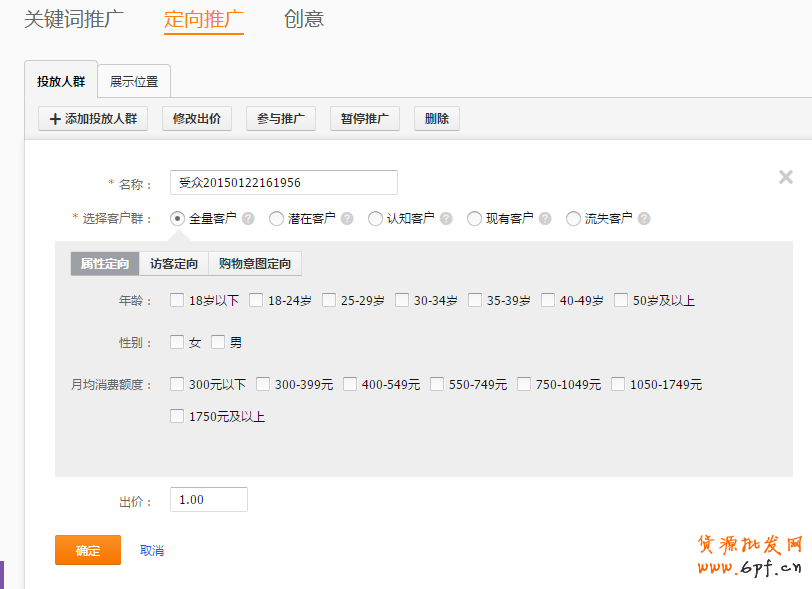Click the help icon beside 现有客户
Image resolution: width=812 pixels, height=589 pixels.
544,218
